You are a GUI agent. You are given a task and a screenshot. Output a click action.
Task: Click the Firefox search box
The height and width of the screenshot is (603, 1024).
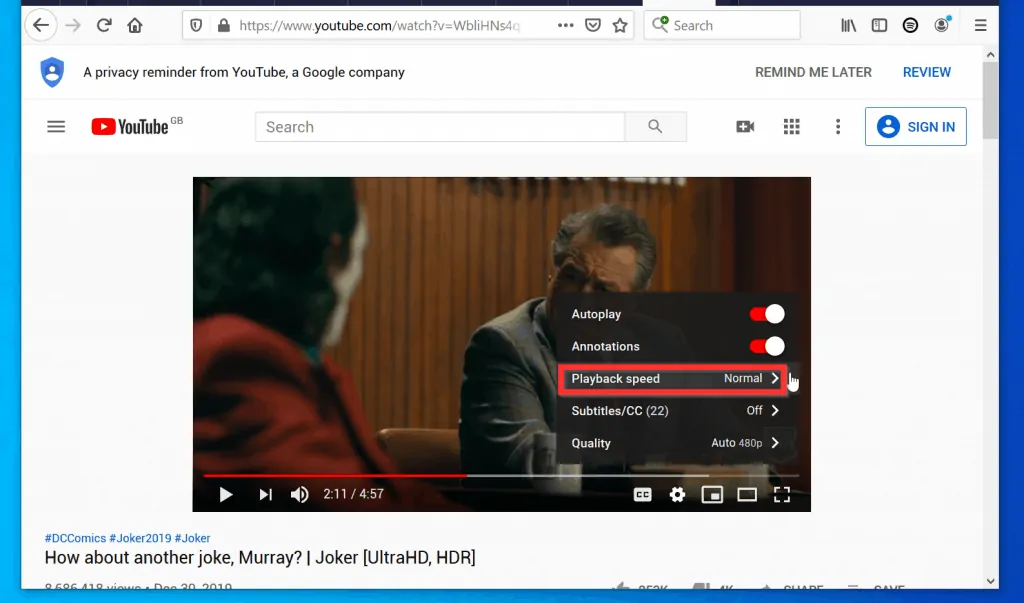point(722,25)
